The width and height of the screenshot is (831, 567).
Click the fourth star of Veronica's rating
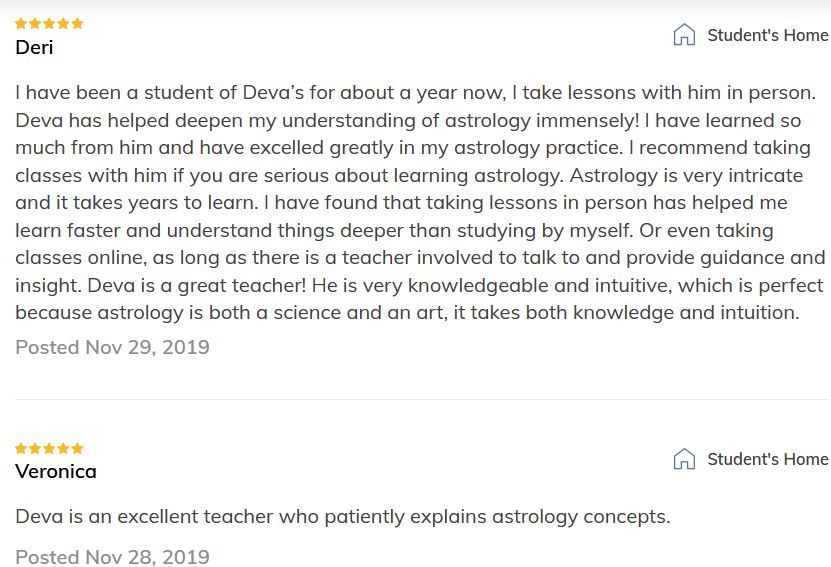pyautogui.click(x=63, y=448)
